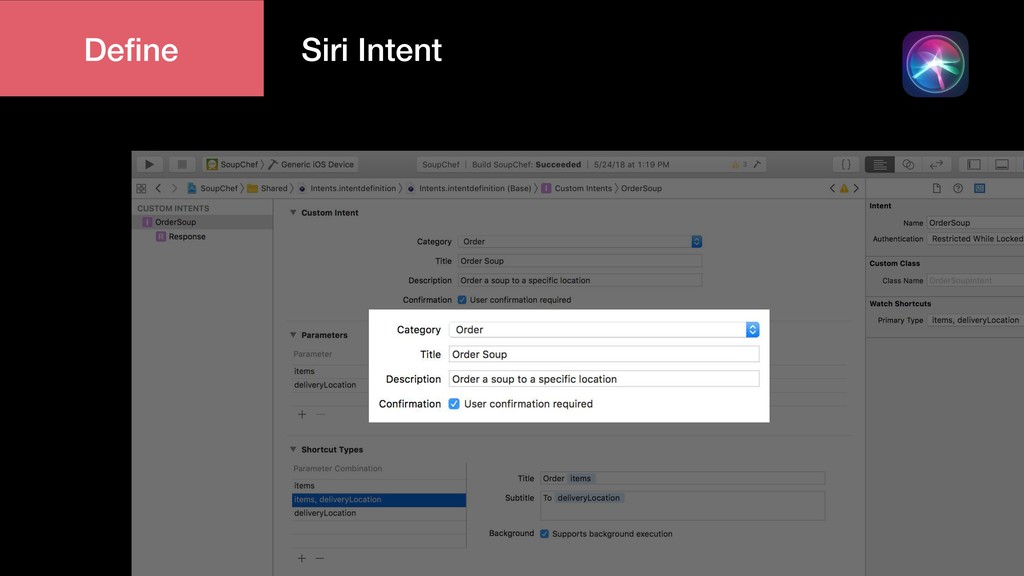This screenshot has height=576, width=1024.
Task: Open the code snippet library braces button
Action: (846, 165)
